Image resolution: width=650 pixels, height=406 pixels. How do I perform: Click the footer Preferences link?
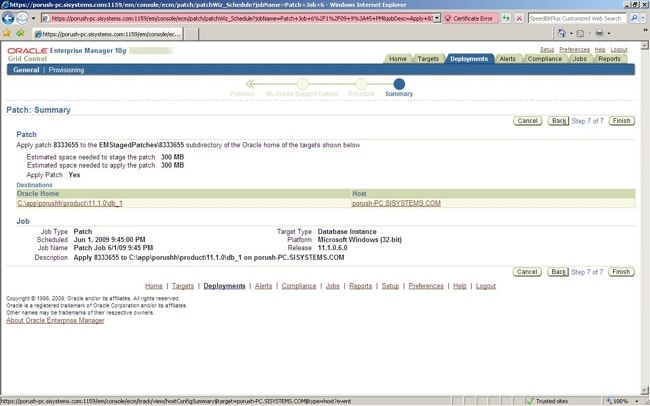click(x=426, y=286)
